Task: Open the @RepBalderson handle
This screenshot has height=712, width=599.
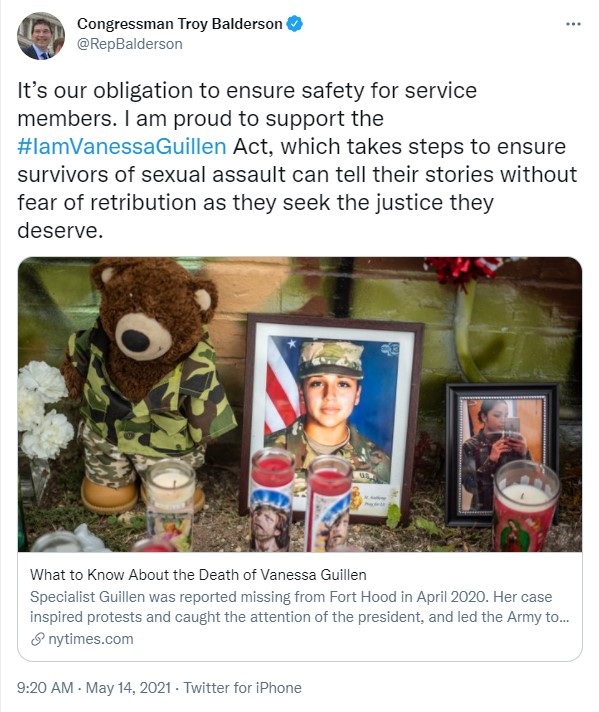Action: 130,44
